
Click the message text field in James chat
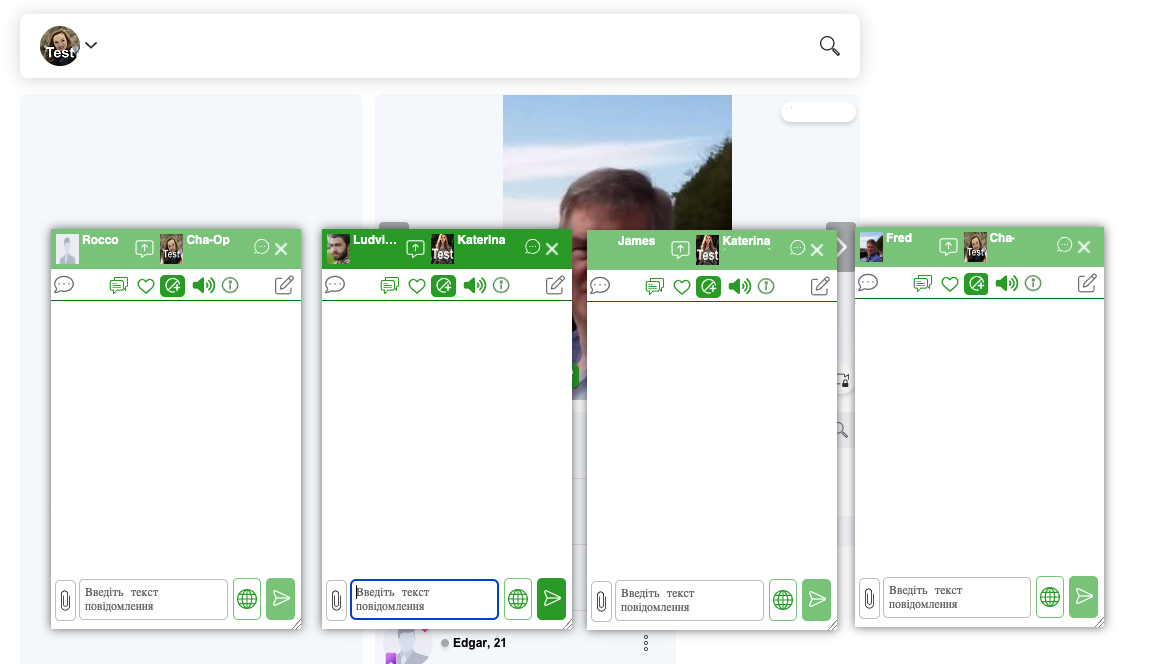pos(689,600)
